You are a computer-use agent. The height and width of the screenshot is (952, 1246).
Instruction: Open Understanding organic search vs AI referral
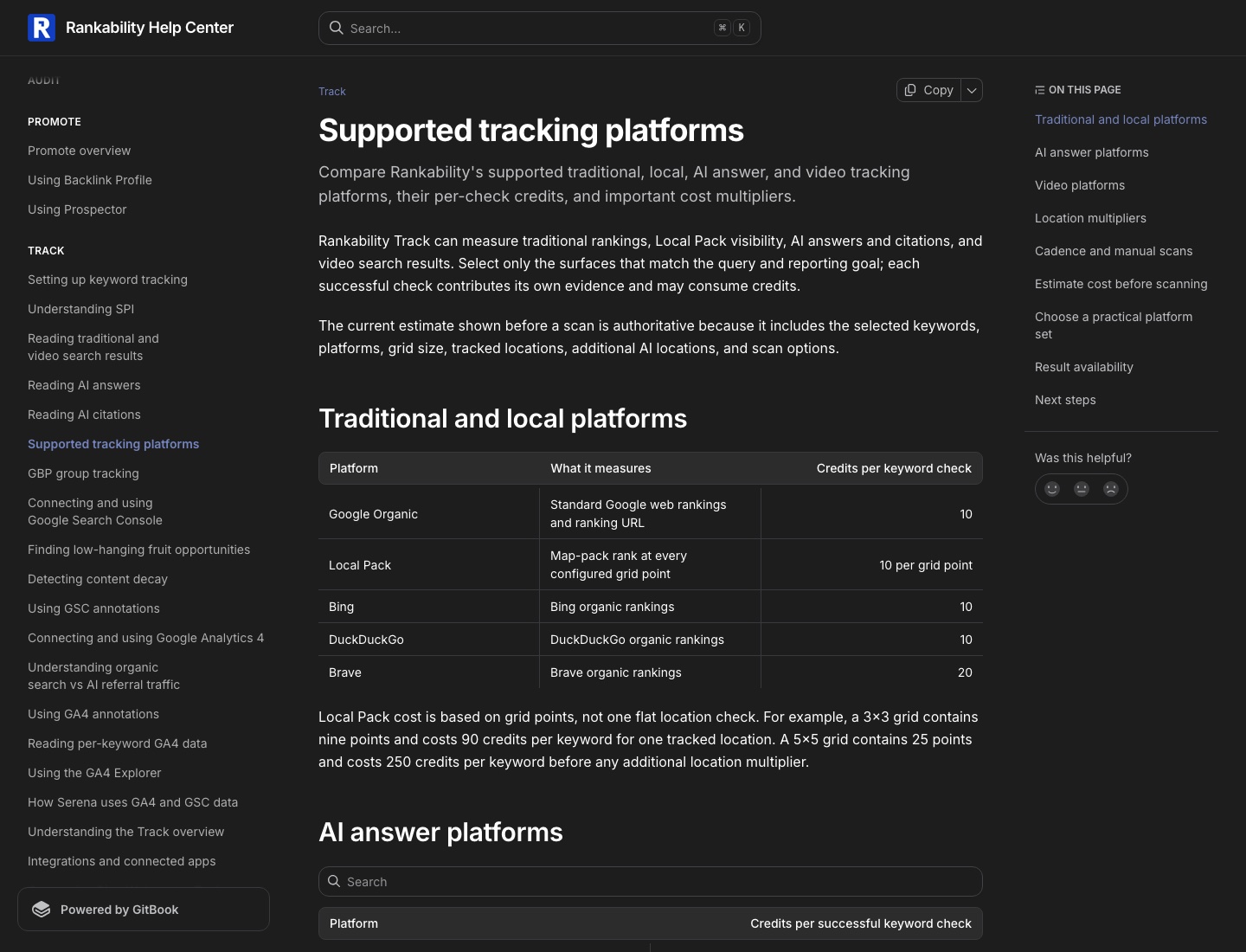[x=104, y=676]
